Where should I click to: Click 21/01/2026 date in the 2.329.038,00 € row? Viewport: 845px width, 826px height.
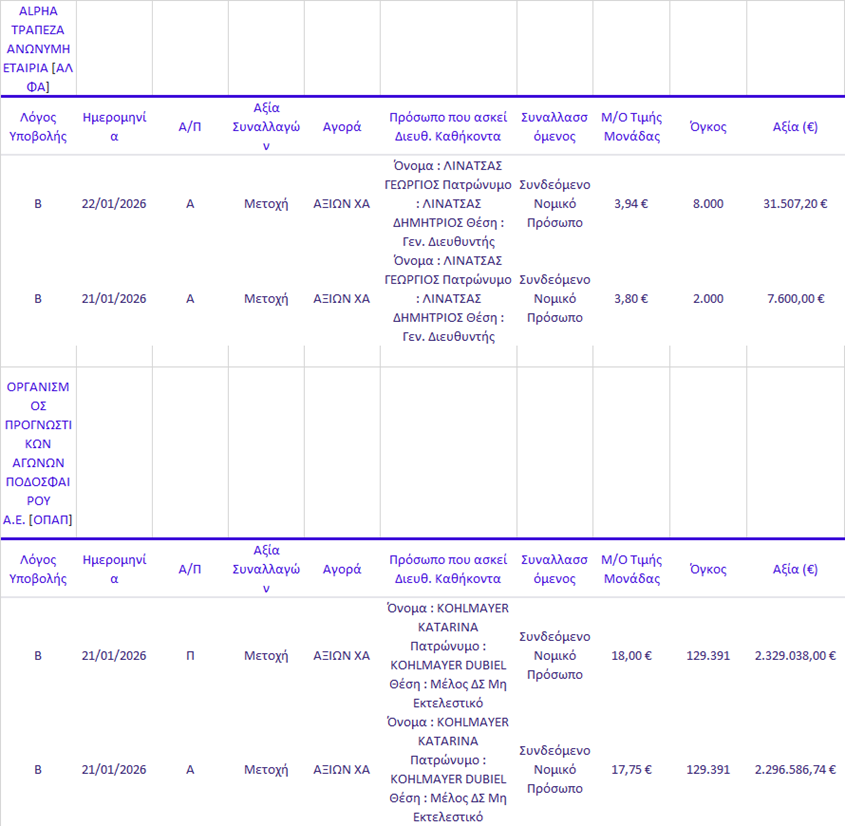coord(114,656)
